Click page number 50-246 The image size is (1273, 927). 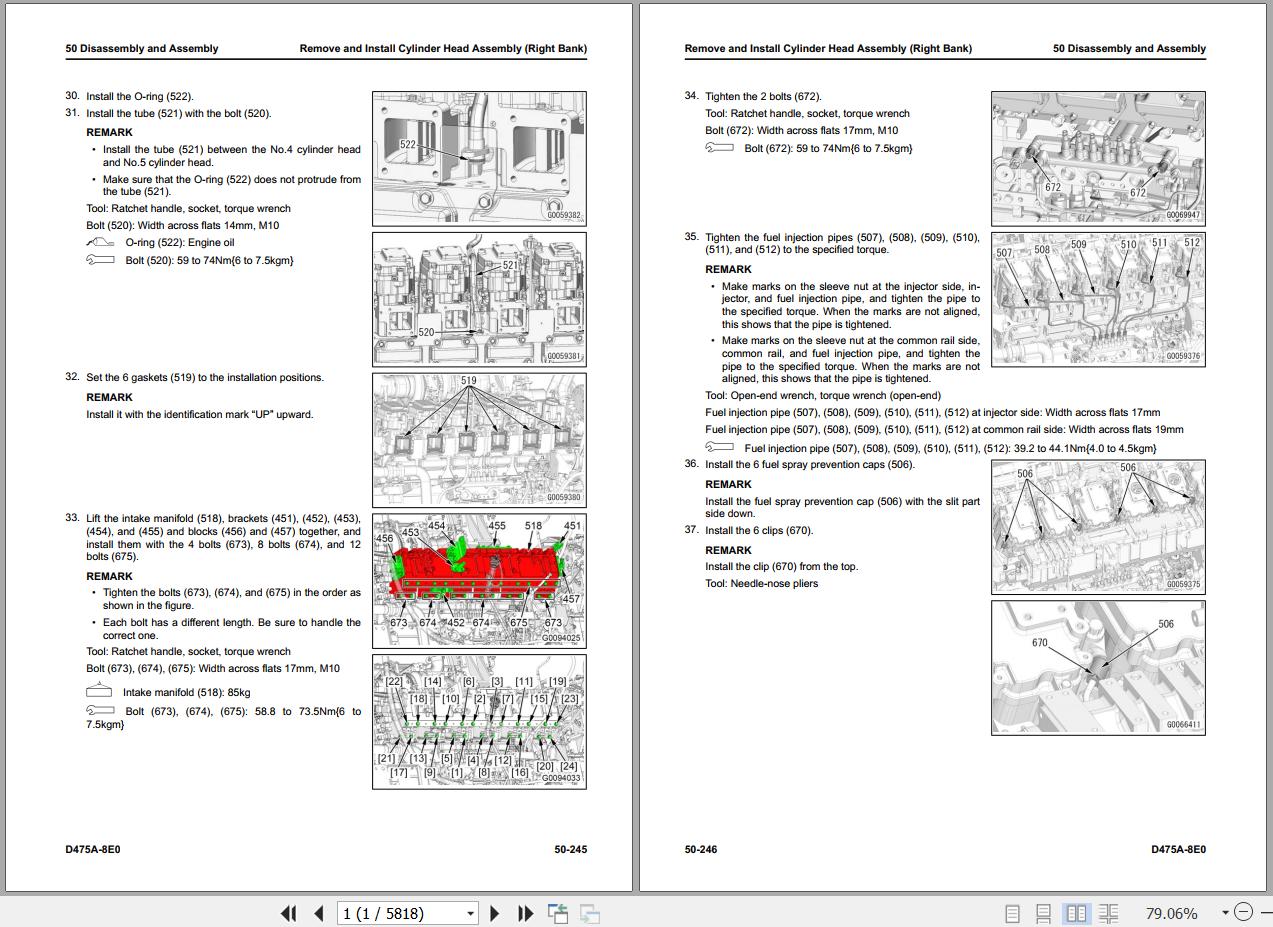tap(701, 849)
